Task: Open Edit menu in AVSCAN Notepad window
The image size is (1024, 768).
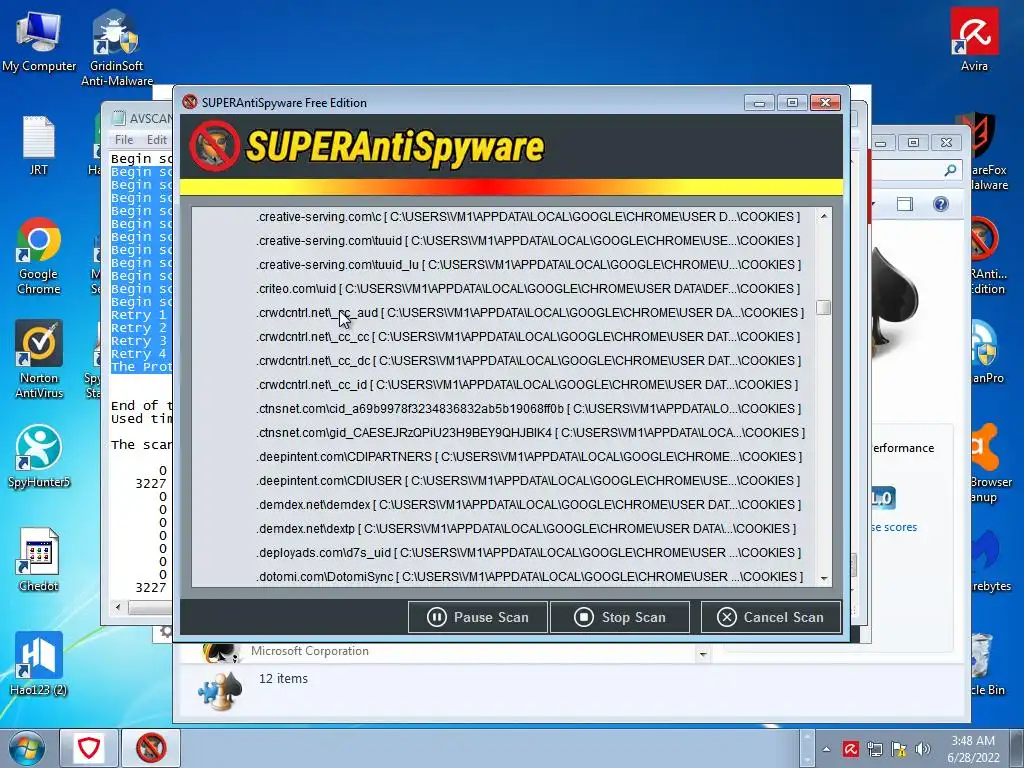Action: pyautogui.click(x=157, y=139)
